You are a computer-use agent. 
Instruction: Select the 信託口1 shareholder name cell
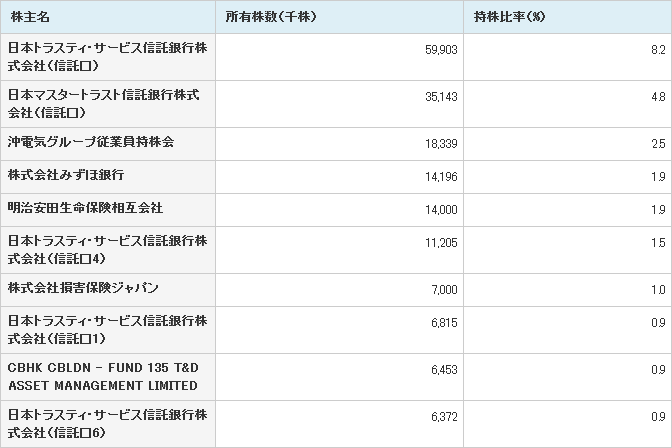point(108,330)
